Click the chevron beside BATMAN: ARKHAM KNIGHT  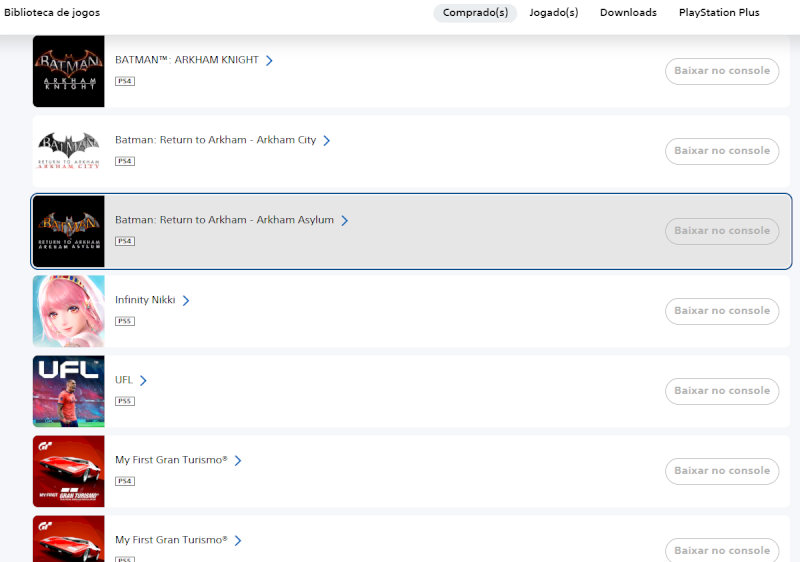point(269,61)
